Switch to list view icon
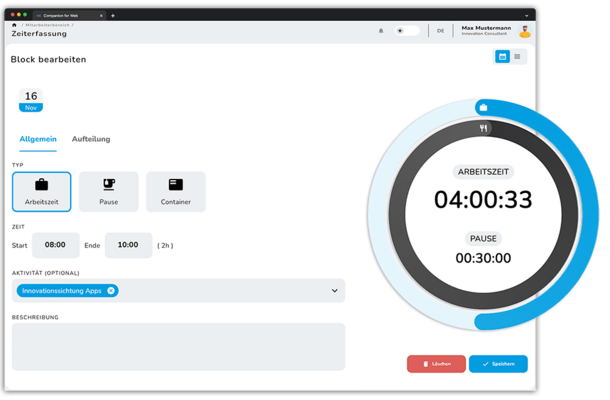 coord(517,57)
